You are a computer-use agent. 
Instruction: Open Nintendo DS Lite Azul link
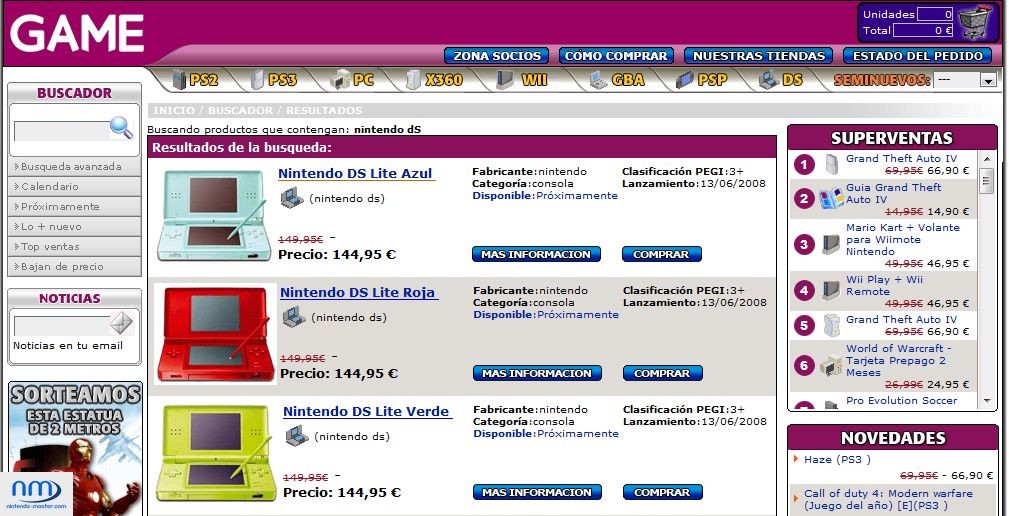[356, 174]
